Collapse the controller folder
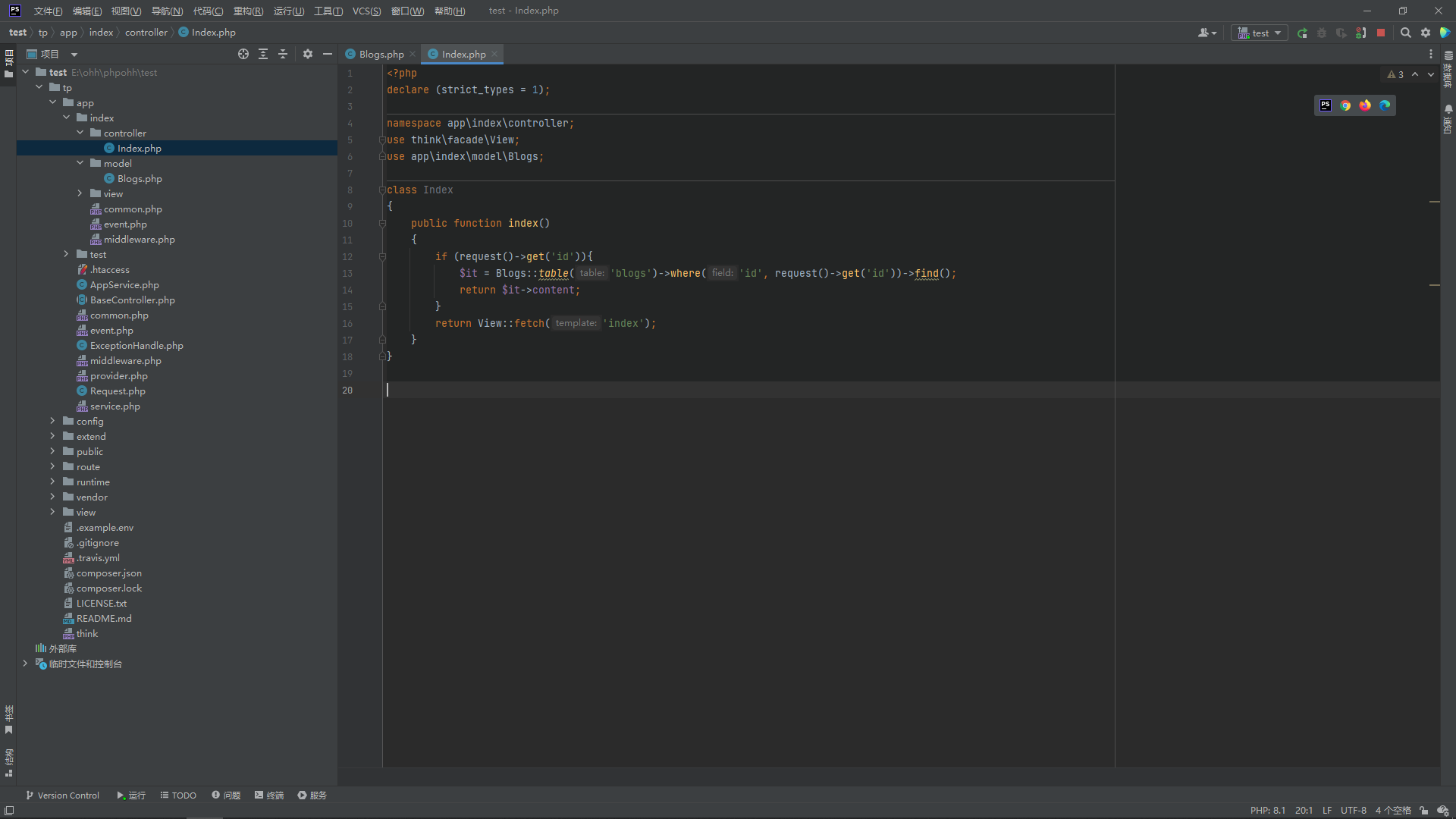This screenshot has width=1456, height=819. 80,133
